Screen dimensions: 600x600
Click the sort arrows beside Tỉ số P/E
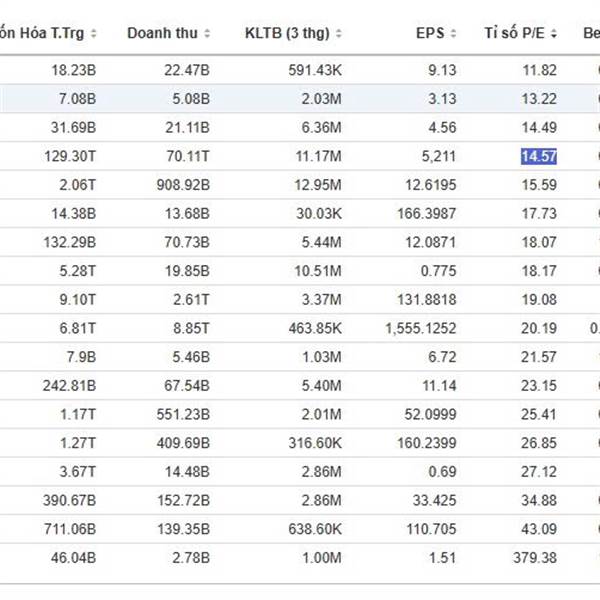[554, 33]
